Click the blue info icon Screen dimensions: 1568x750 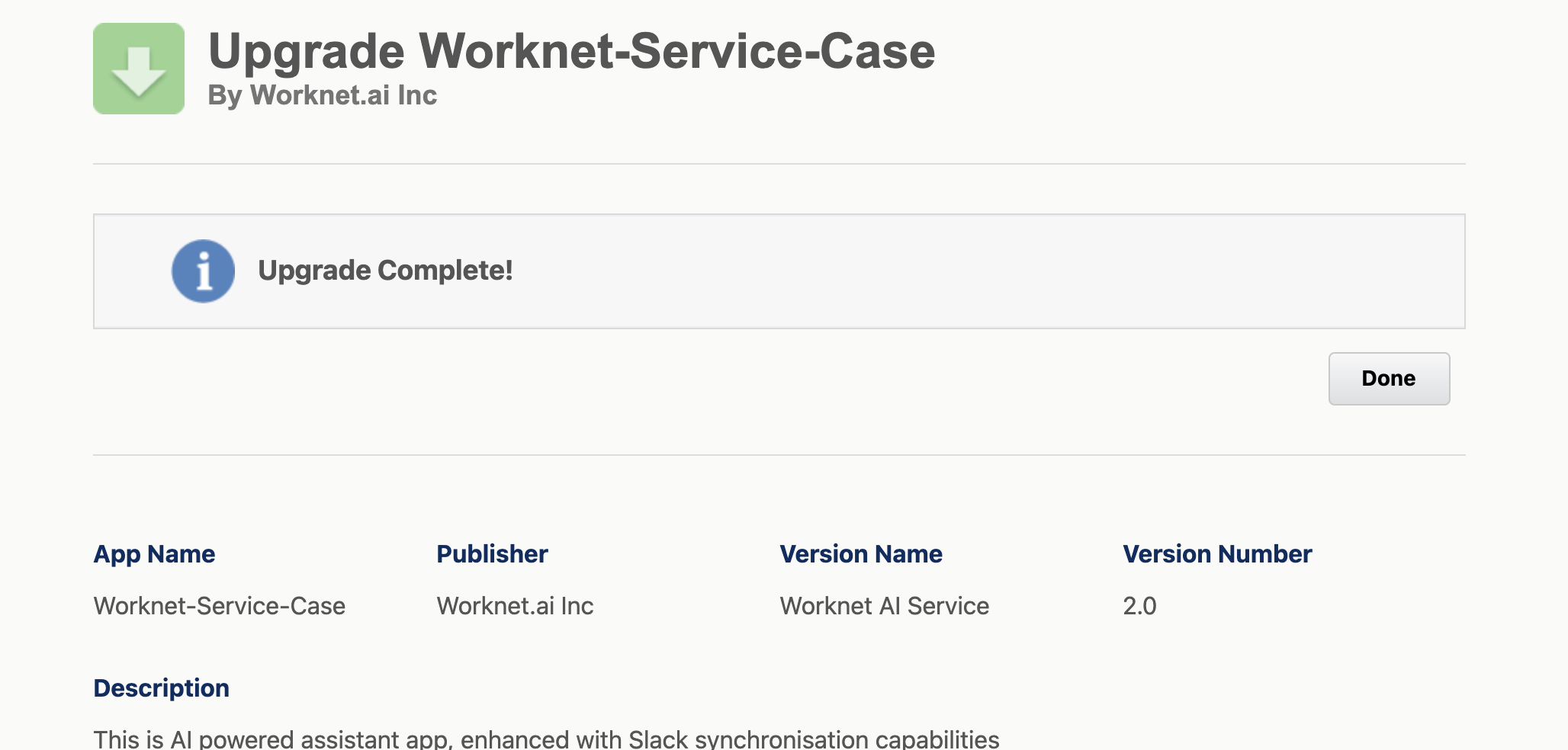203,271
